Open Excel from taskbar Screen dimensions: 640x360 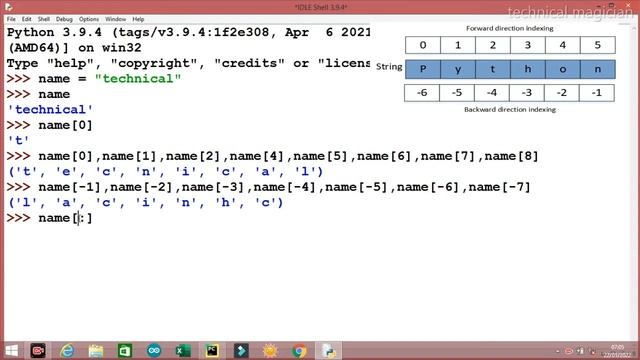click(x=183, y=351)
